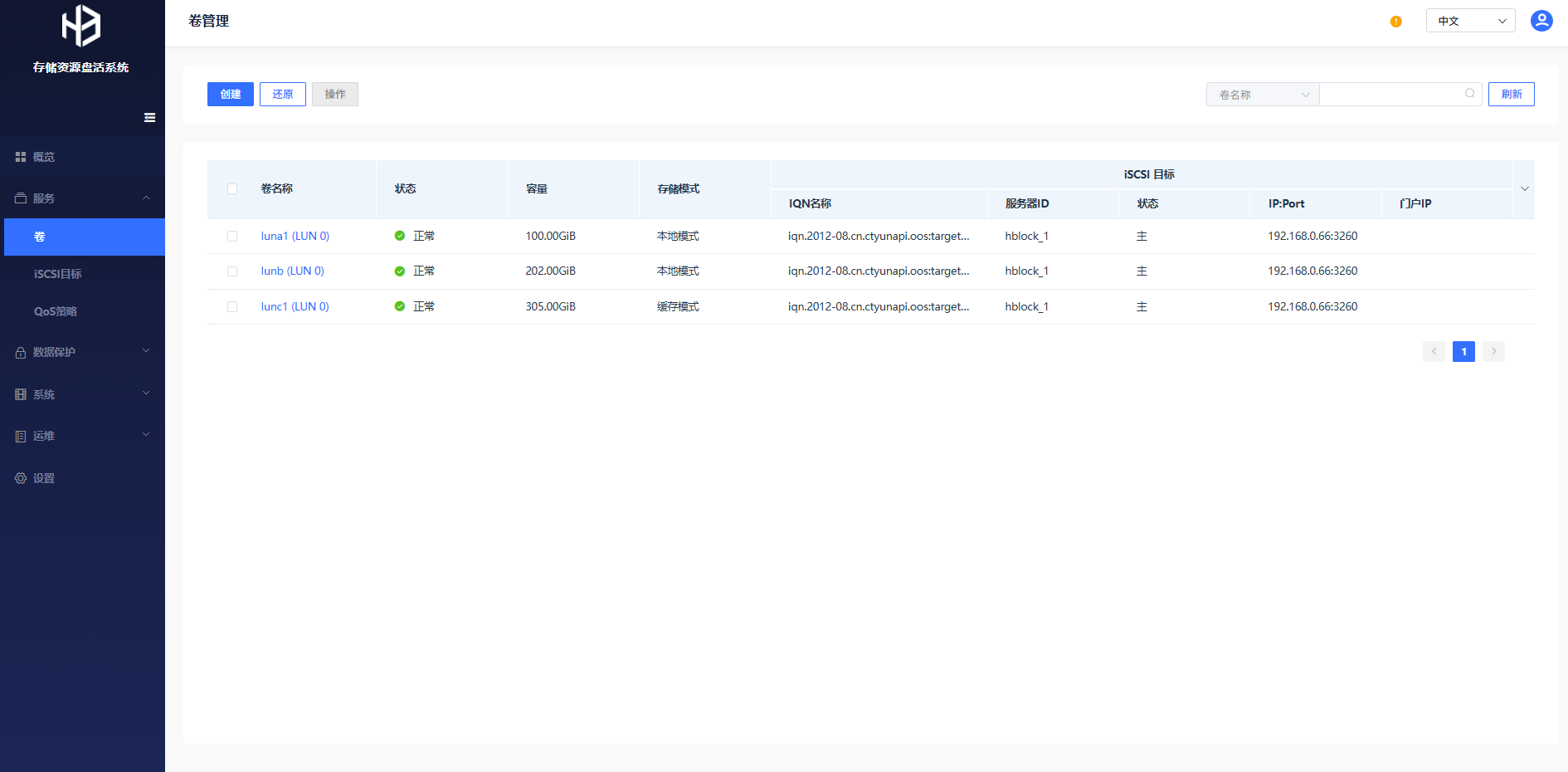The width and height of the screenshot is (1568, 772).
Task: Click the 刷新 refresh button
Action: (x=1511, y=95)
